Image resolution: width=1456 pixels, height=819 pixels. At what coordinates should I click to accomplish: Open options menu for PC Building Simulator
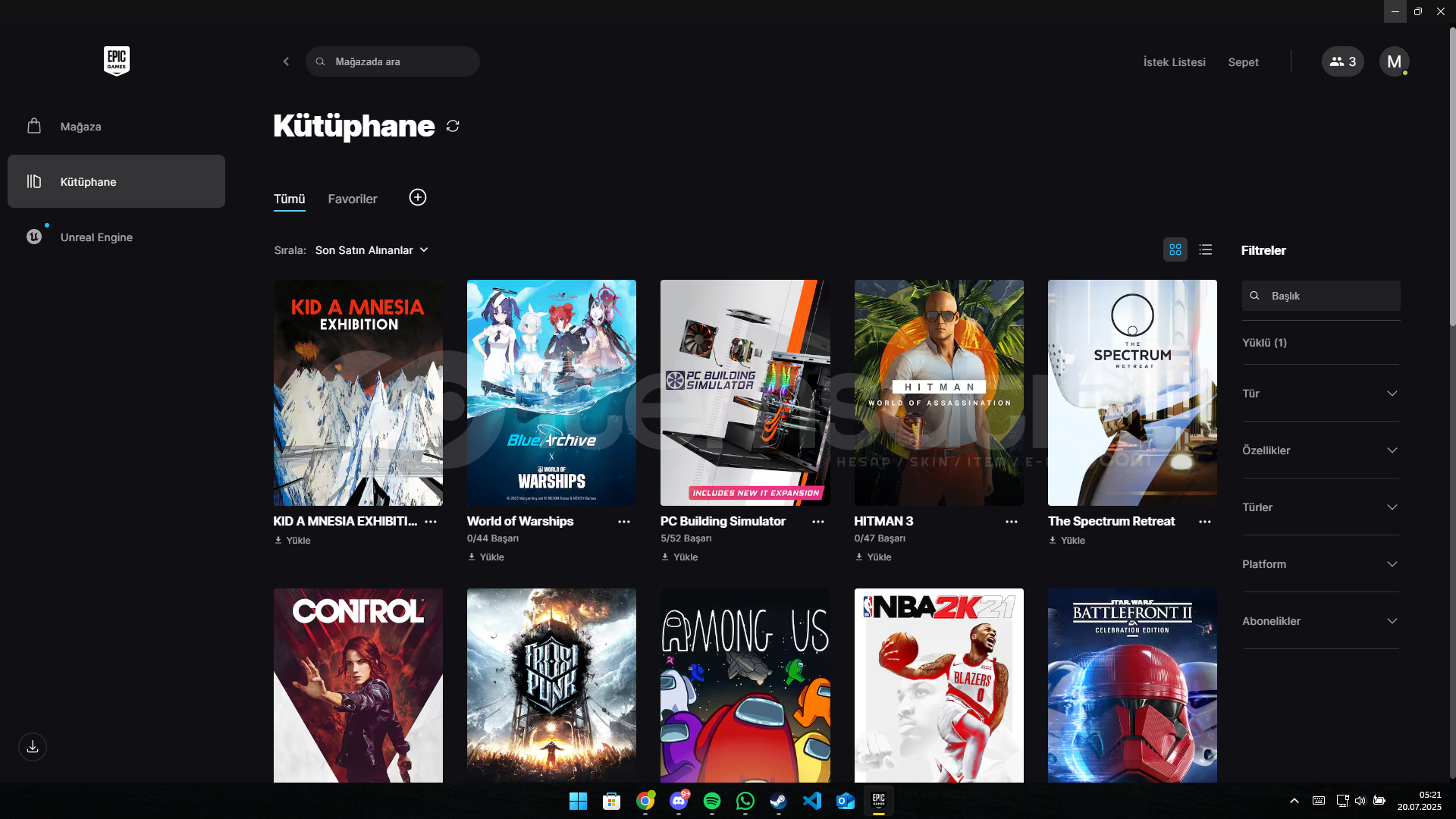[x=818, y=522]
